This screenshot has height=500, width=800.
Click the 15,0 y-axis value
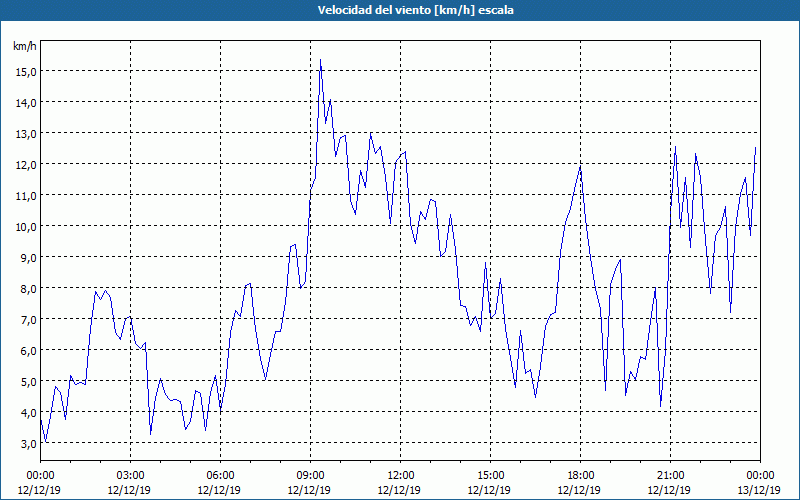[26, 72]
